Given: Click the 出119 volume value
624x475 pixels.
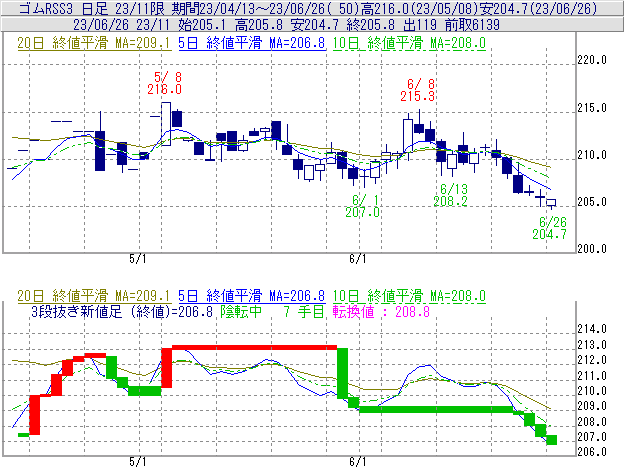Looking at the screenshot, I should click(x=420, y=25).
